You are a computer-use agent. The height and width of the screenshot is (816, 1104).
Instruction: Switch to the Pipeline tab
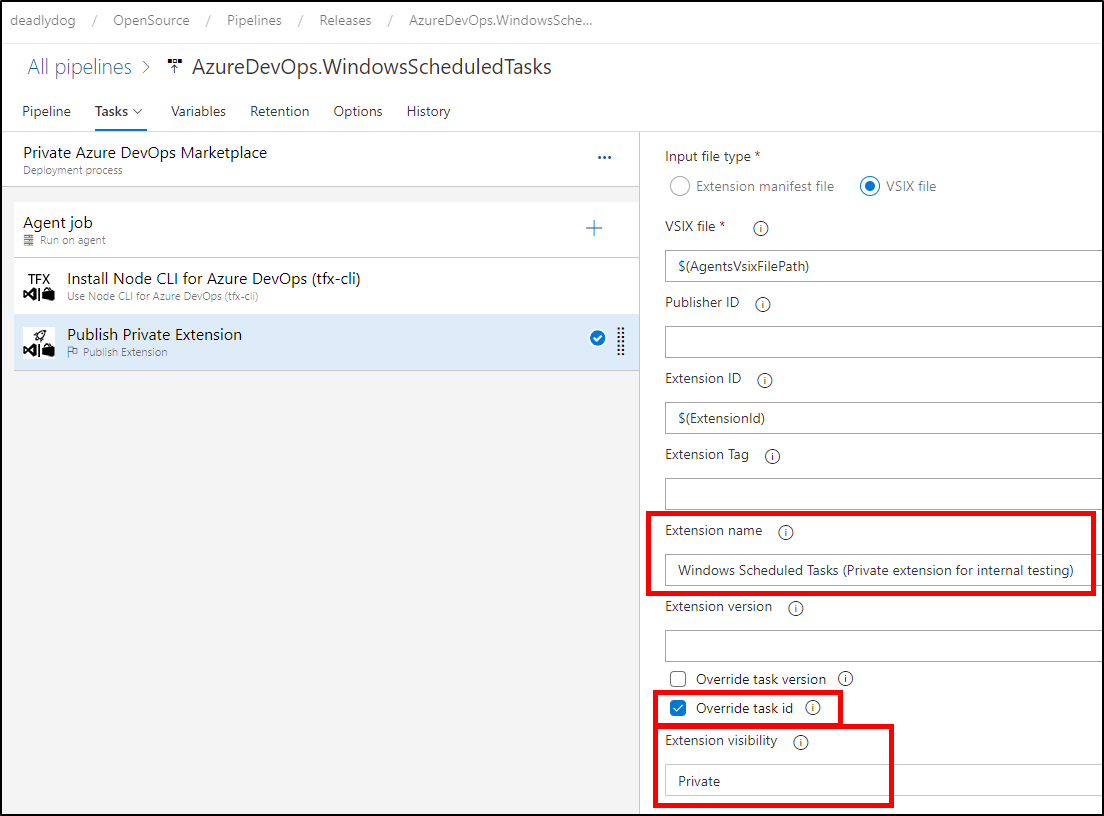pos(46,111)
